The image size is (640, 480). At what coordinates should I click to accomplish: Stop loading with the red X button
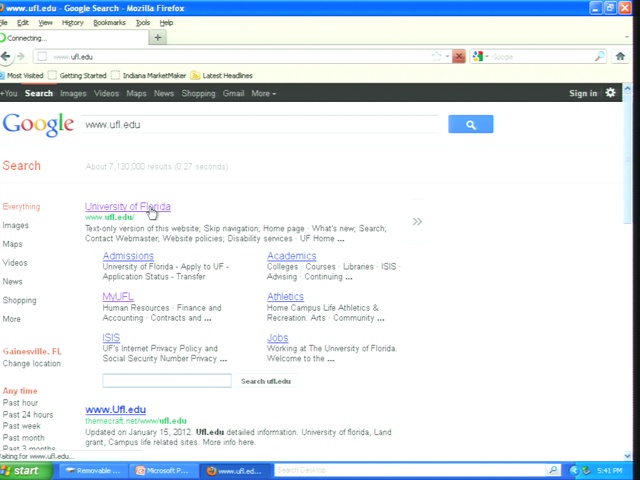pyautogui.click(x=459, y=57)
